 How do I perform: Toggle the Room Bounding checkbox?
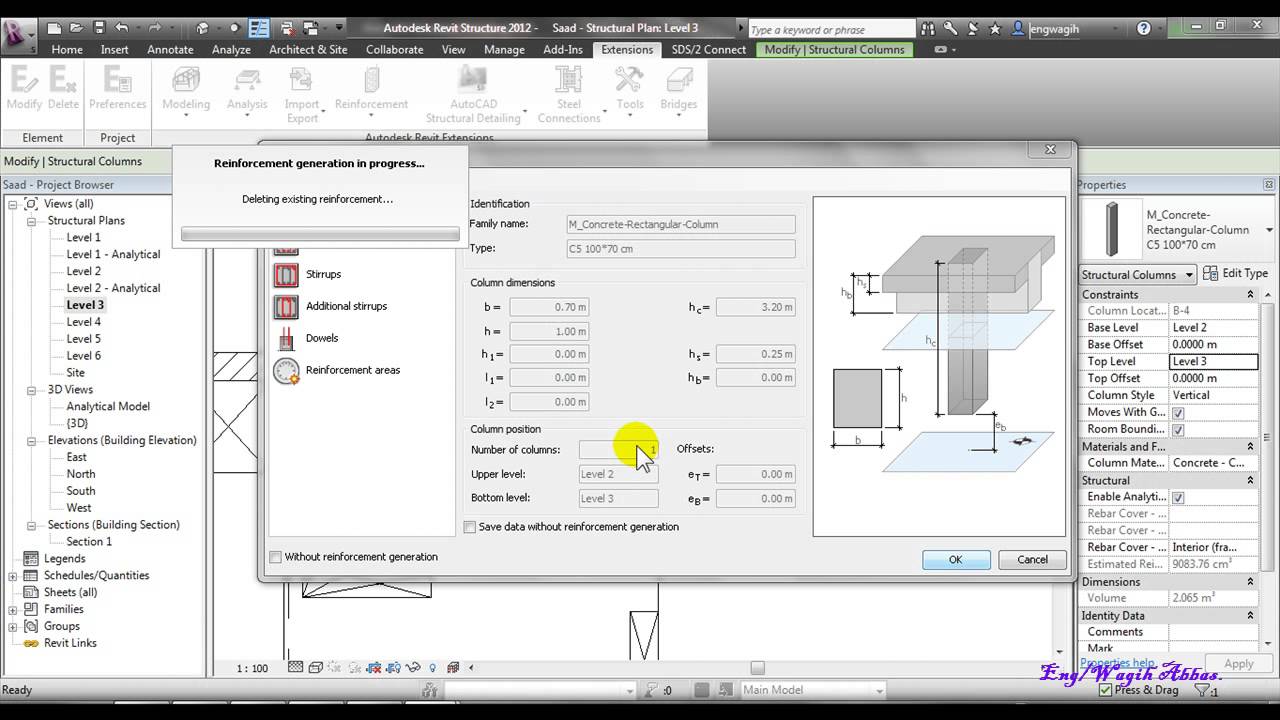tap(1178, 429)
